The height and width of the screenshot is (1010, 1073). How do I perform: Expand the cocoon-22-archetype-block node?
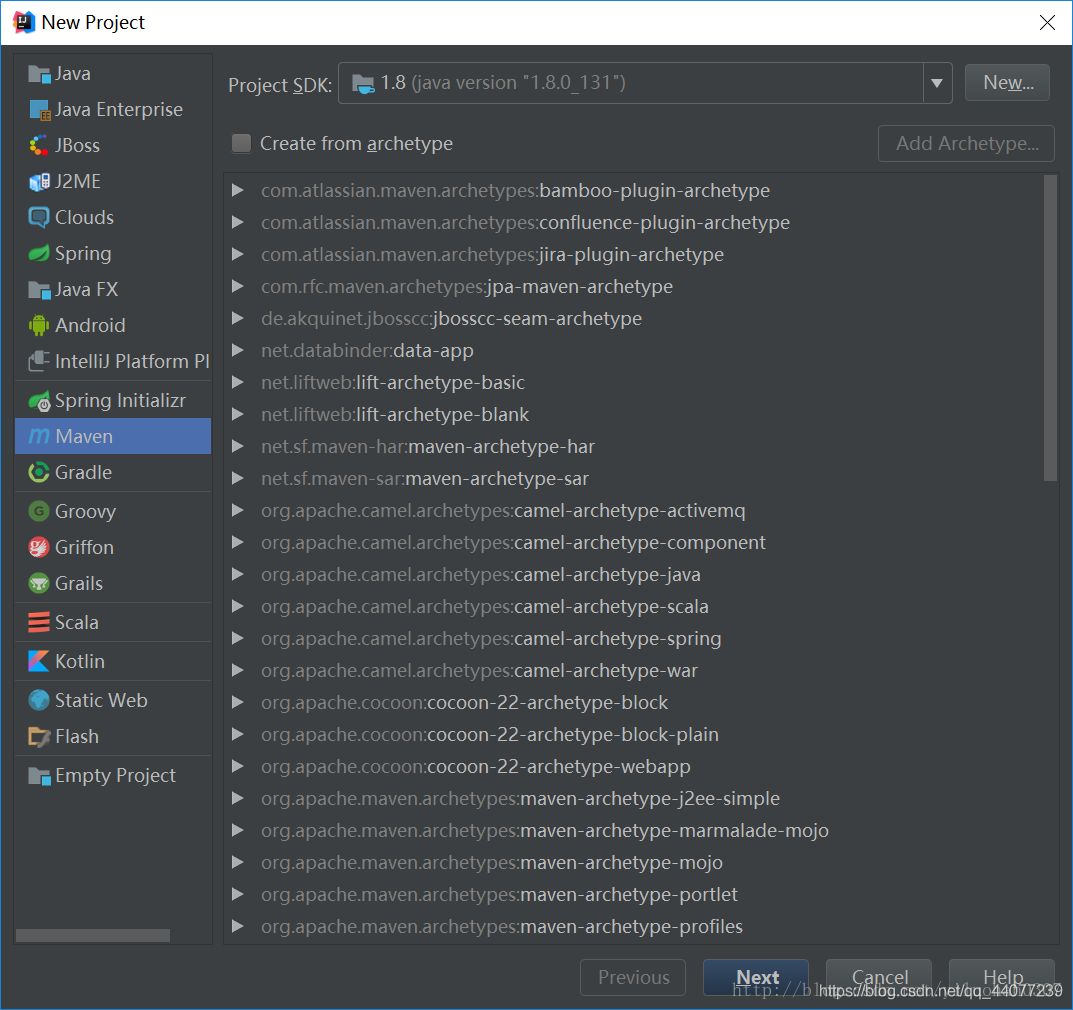[237, 703]
